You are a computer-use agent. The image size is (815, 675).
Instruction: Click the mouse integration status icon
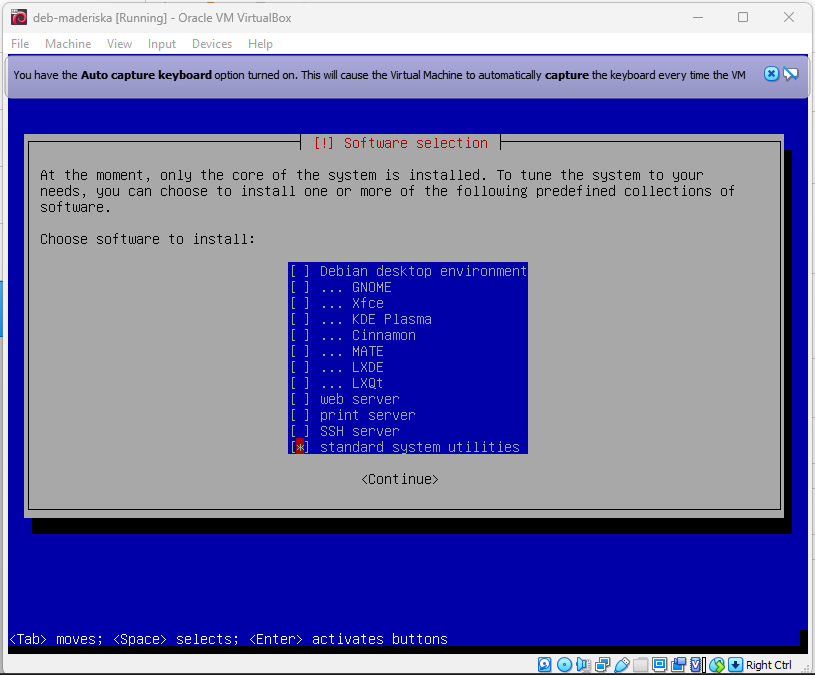717,665
